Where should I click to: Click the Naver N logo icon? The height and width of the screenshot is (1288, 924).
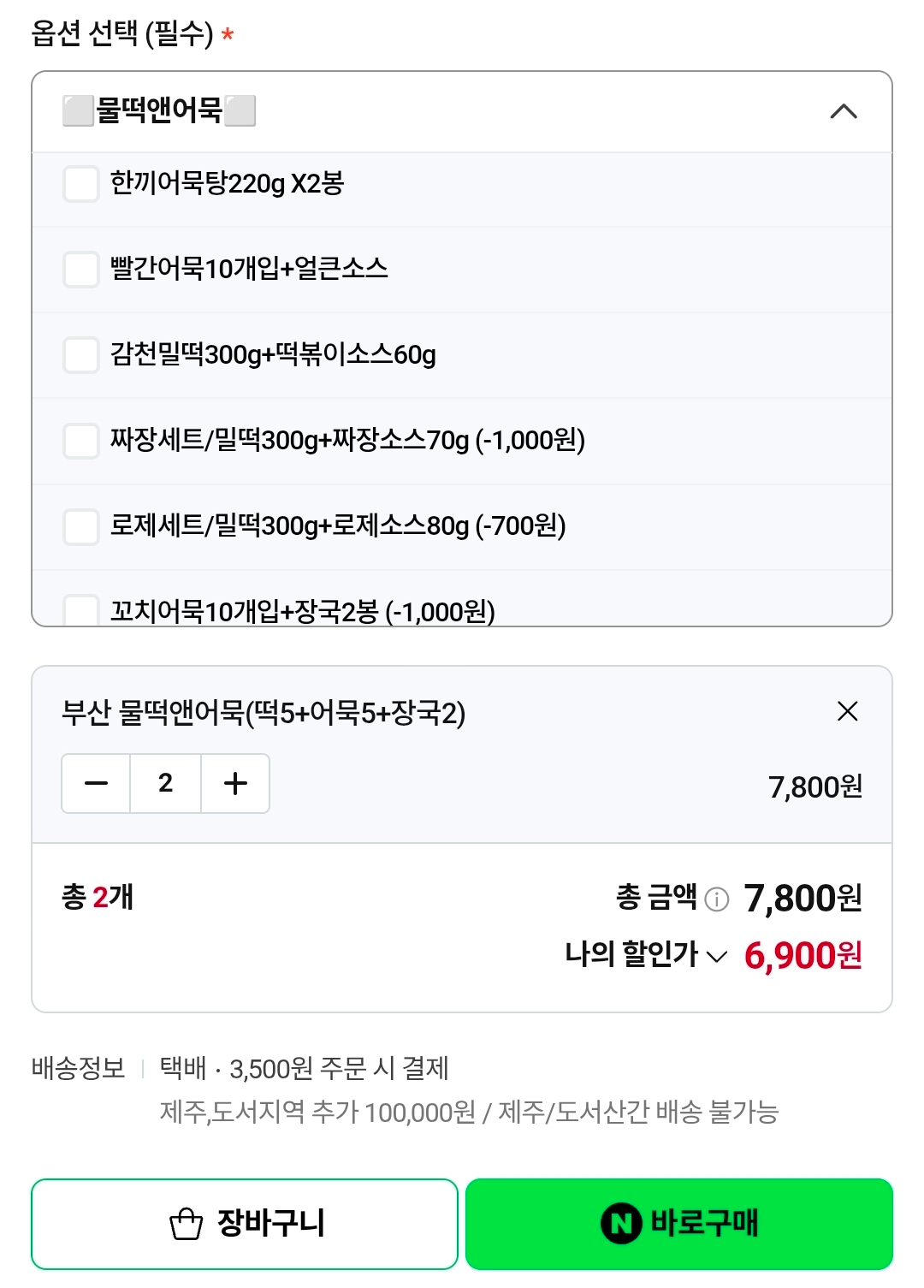(x=621, y=1224)
